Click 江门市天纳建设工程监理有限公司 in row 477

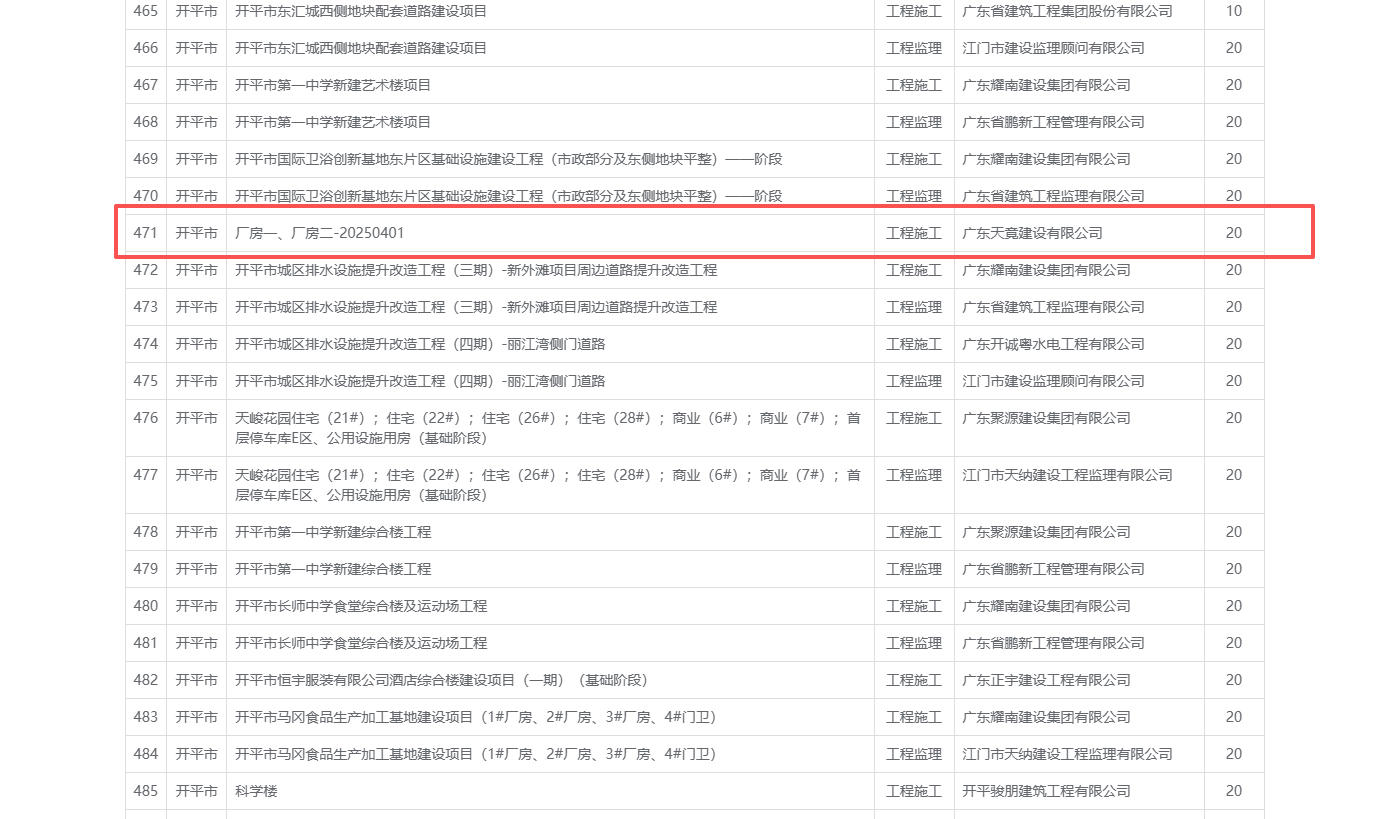click(x=1067, y=475)
